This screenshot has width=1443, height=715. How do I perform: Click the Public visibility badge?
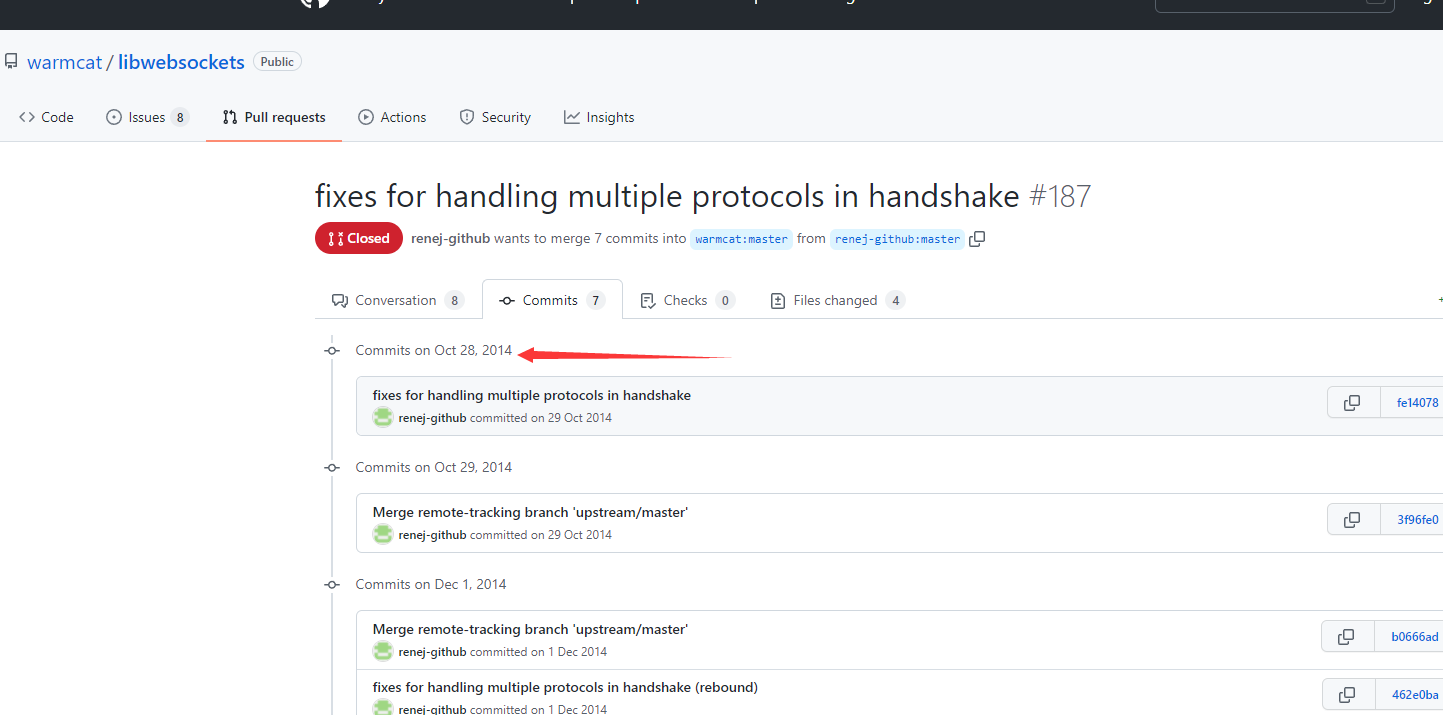[x=277, y=62]
